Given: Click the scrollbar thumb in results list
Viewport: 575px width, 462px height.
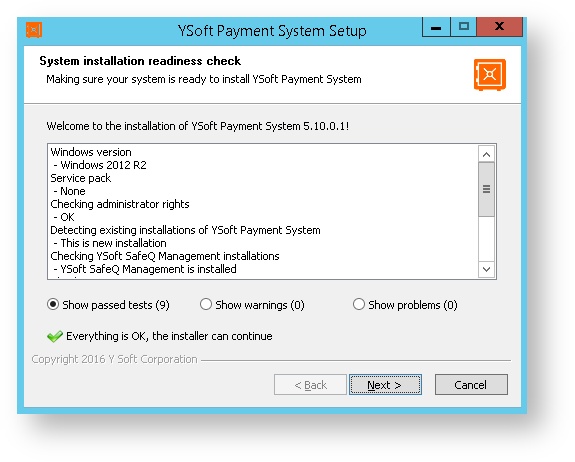Looking at the screenshot, I should (x=487, y=189).
